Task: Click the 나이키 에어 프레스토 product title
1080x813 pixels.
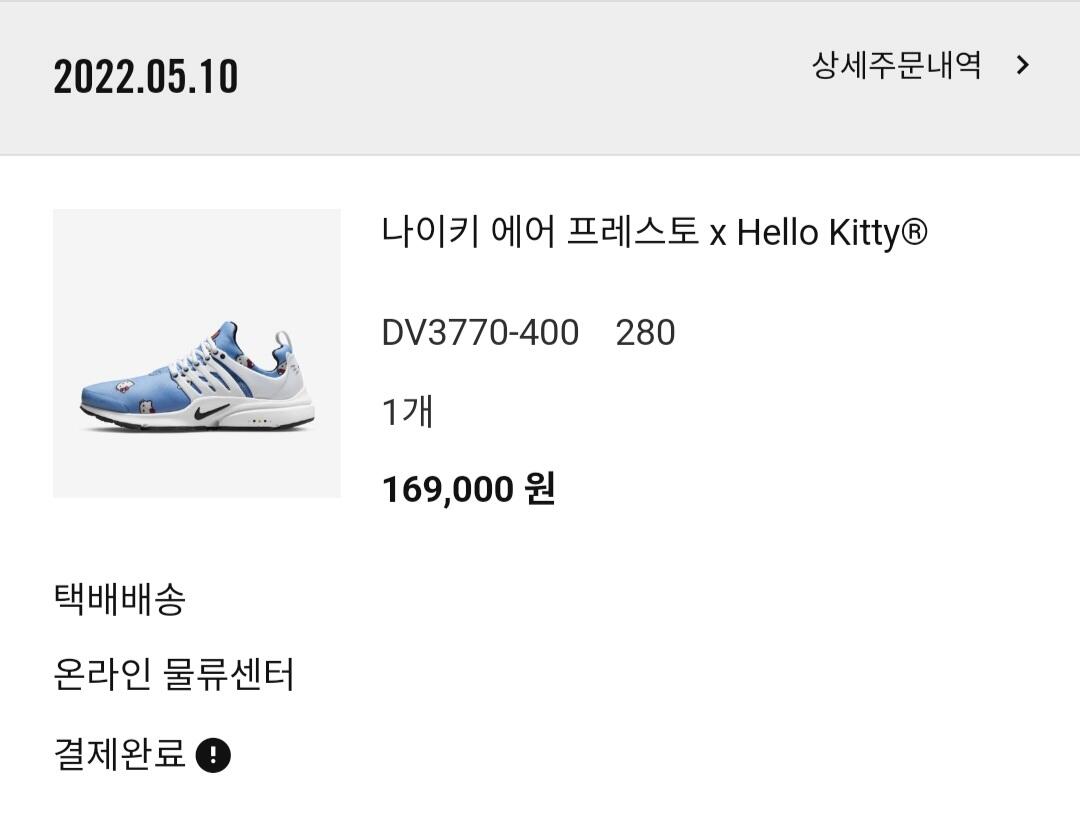Action: point(540,233)
